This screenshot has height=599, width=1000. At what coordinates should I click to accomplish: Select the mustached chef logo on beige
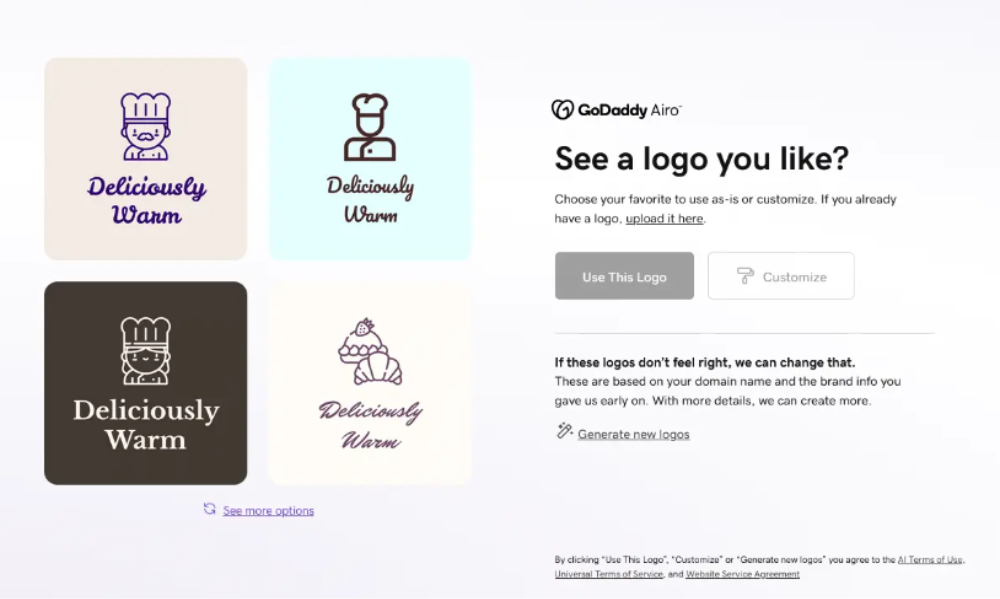145,159
